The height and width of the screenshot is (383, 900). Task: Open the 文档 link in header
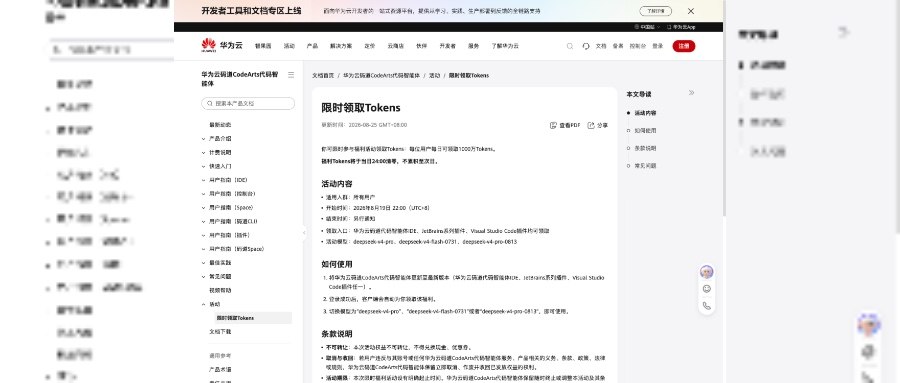click(x=601, y=46)
